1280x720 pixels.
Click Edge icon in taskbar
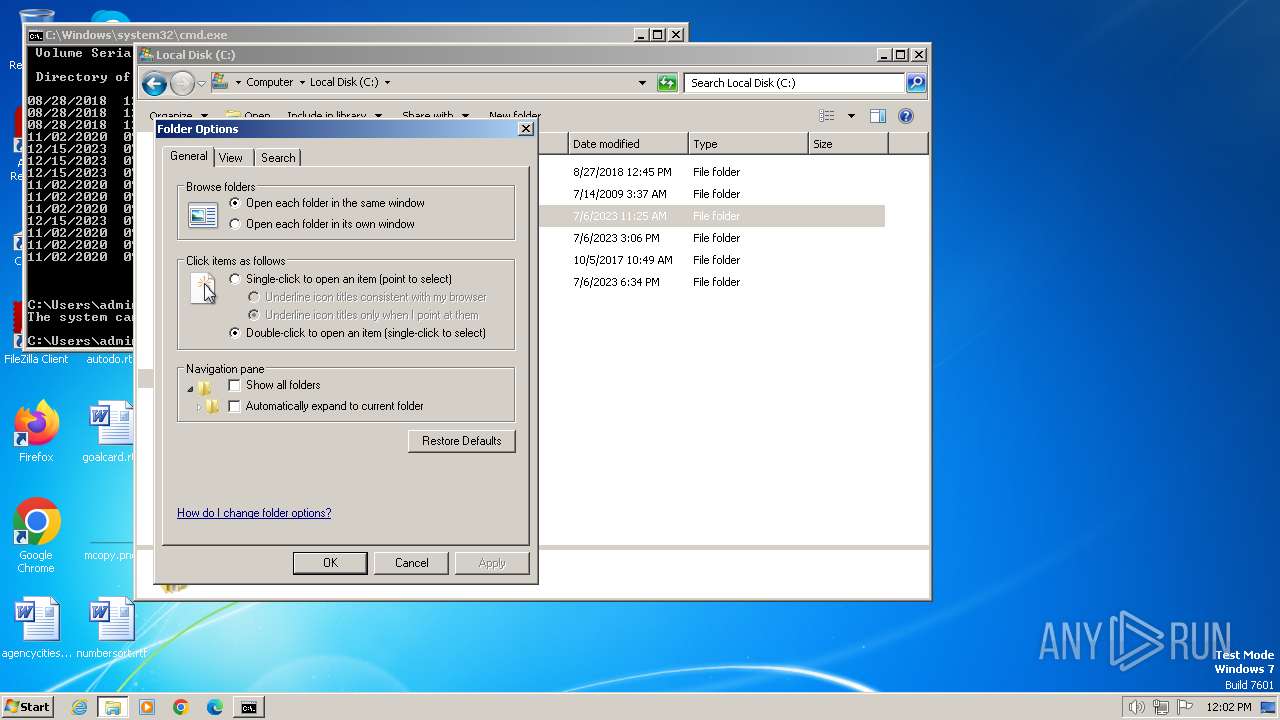[215, 707]
